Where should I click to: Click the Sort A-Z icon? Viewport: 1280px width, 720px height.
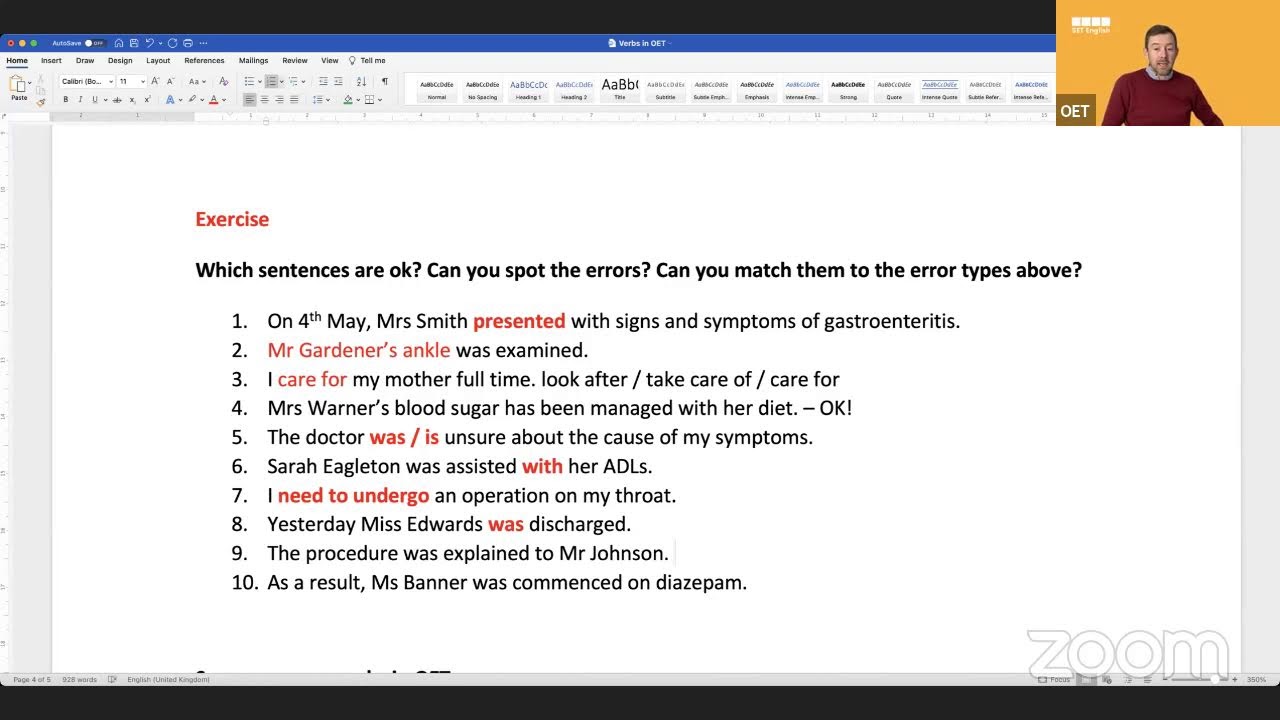point(361,81)
